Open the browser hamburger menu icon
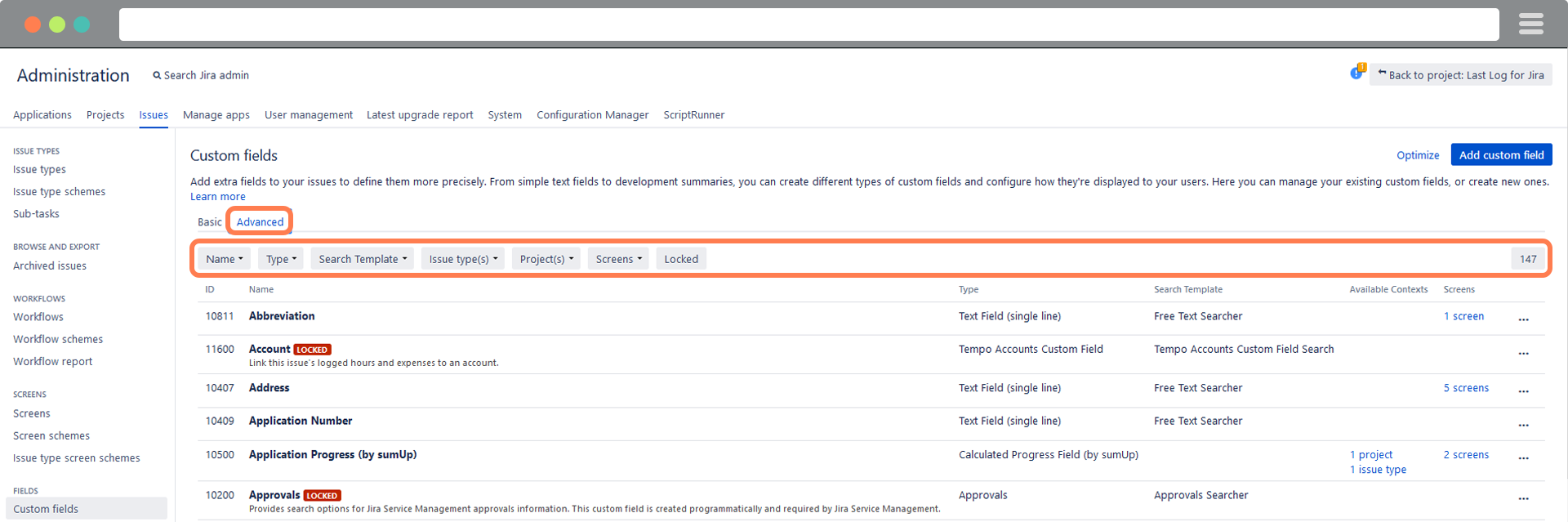 tap(1530, 25)
